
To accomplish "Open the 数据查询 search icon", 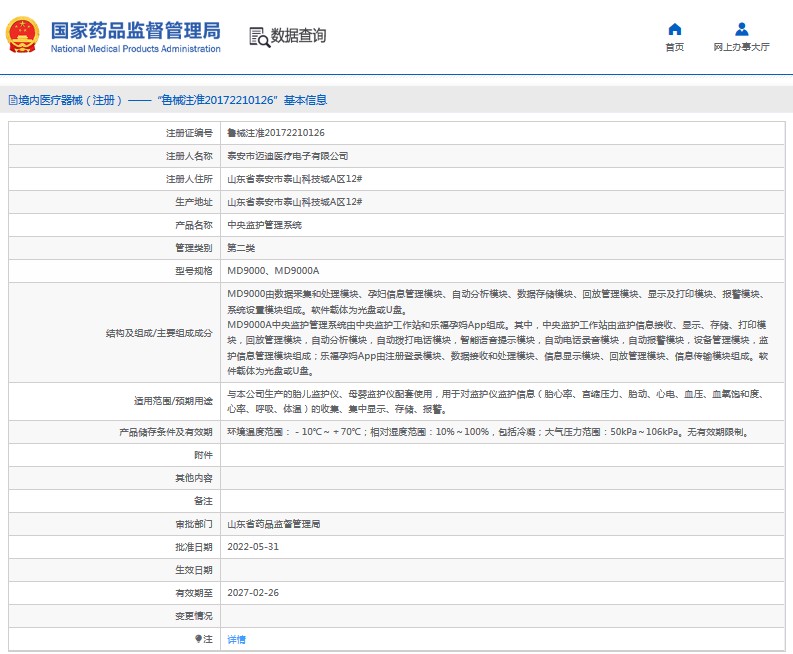I will [x=259, y=37].
